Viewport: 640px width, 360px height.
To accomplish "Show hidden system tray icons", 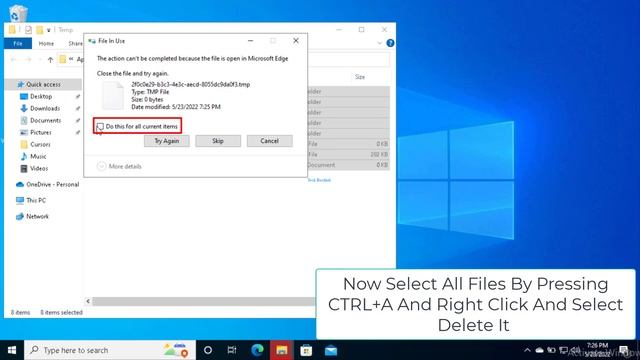I will [x=527, y=350].
